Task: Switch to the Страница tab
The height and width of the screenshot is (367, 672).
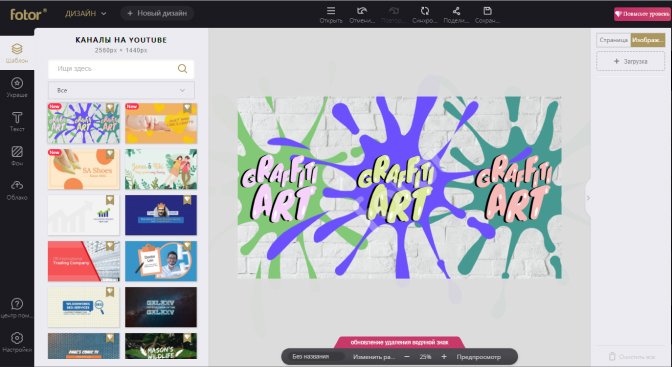Action: (x=613, y=40)
